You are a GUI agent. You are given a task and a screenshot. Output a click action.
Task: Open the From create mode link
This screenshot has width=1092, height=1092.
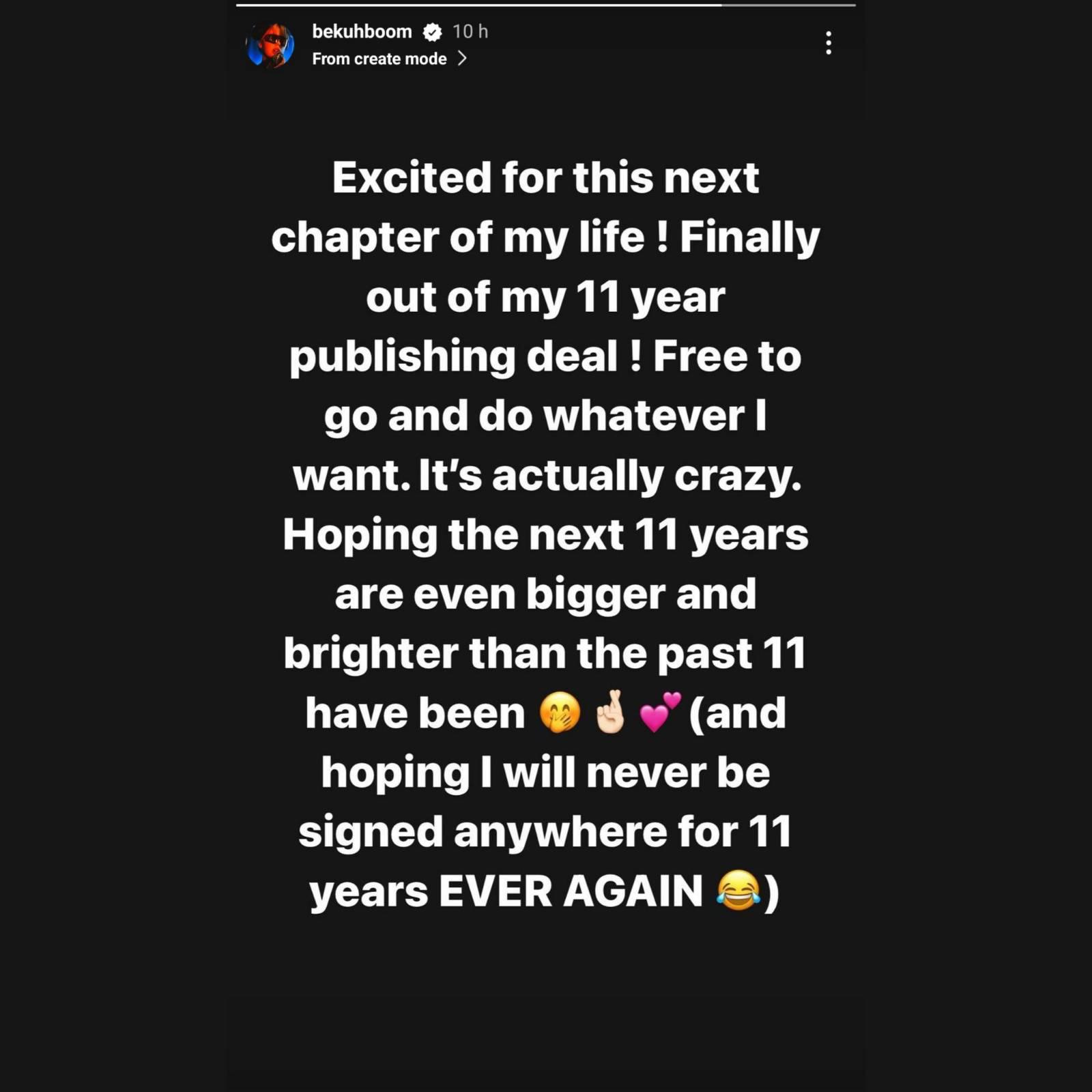tap(379, 59)
